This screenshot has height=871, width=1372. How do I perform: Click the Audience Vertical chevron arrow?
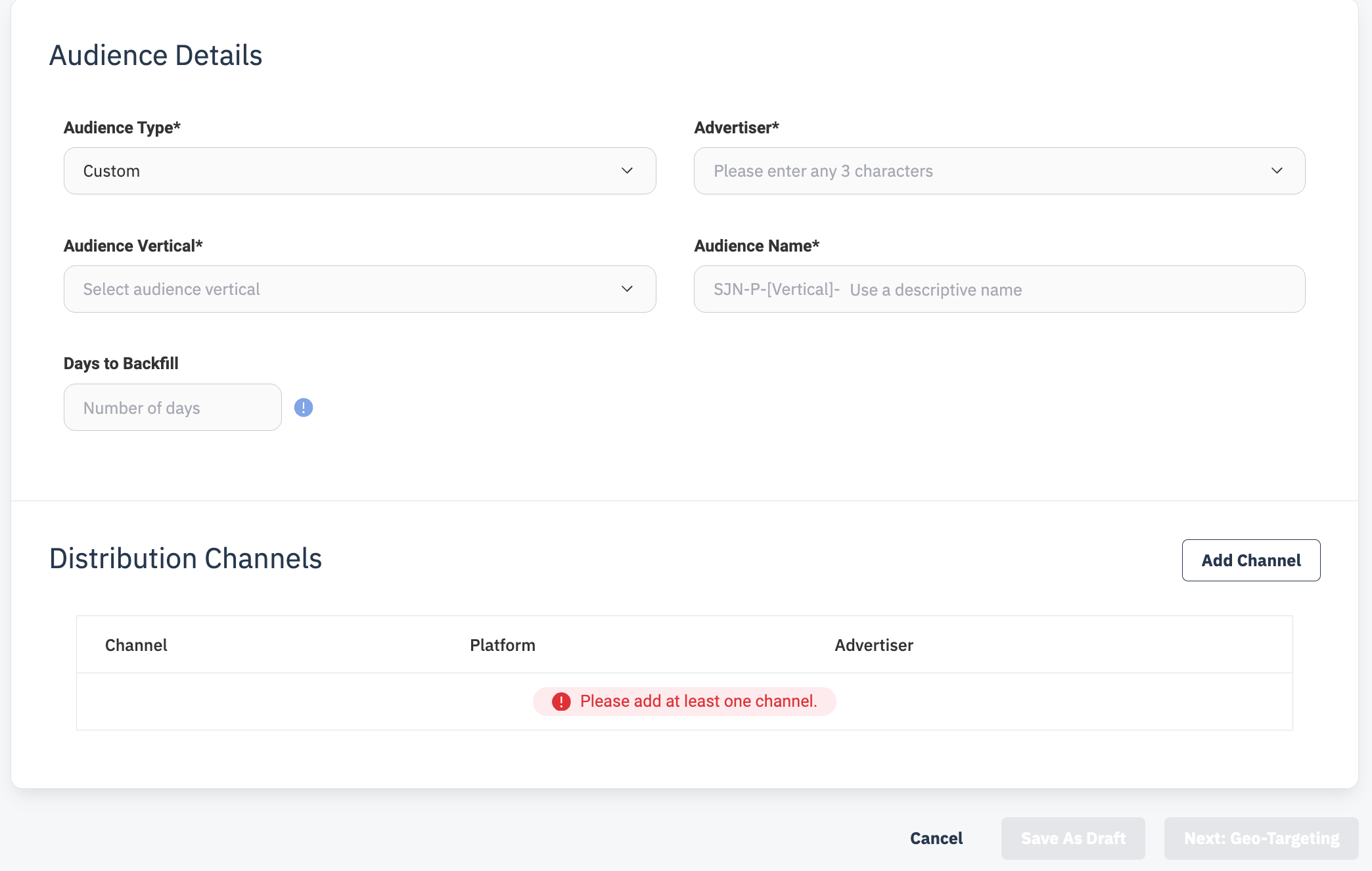pos(627,289)
